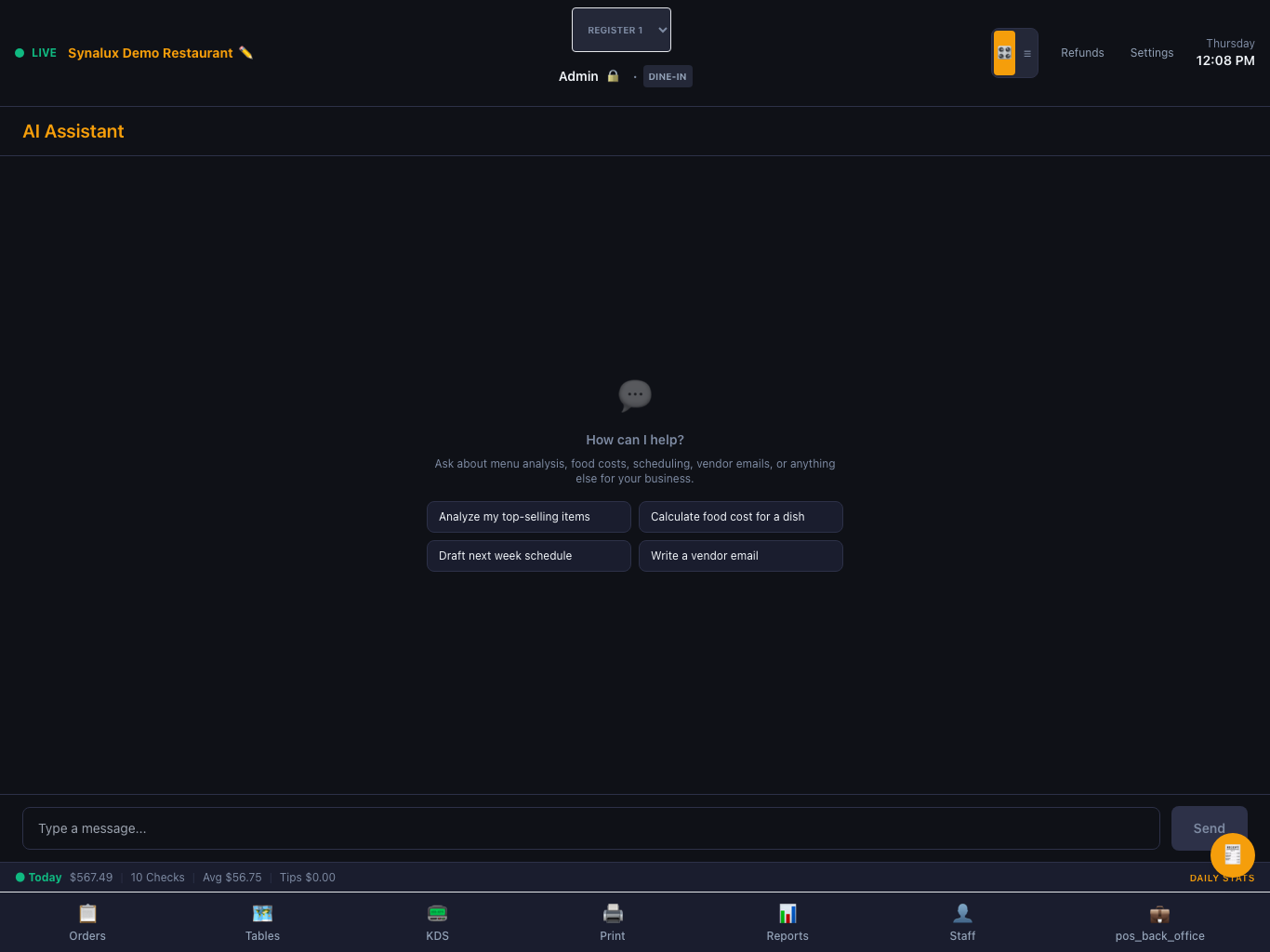This screenshot has height=952, width=1270.
Task: Click the Synalux Demo Restaurant name
Action: point(151,53)
